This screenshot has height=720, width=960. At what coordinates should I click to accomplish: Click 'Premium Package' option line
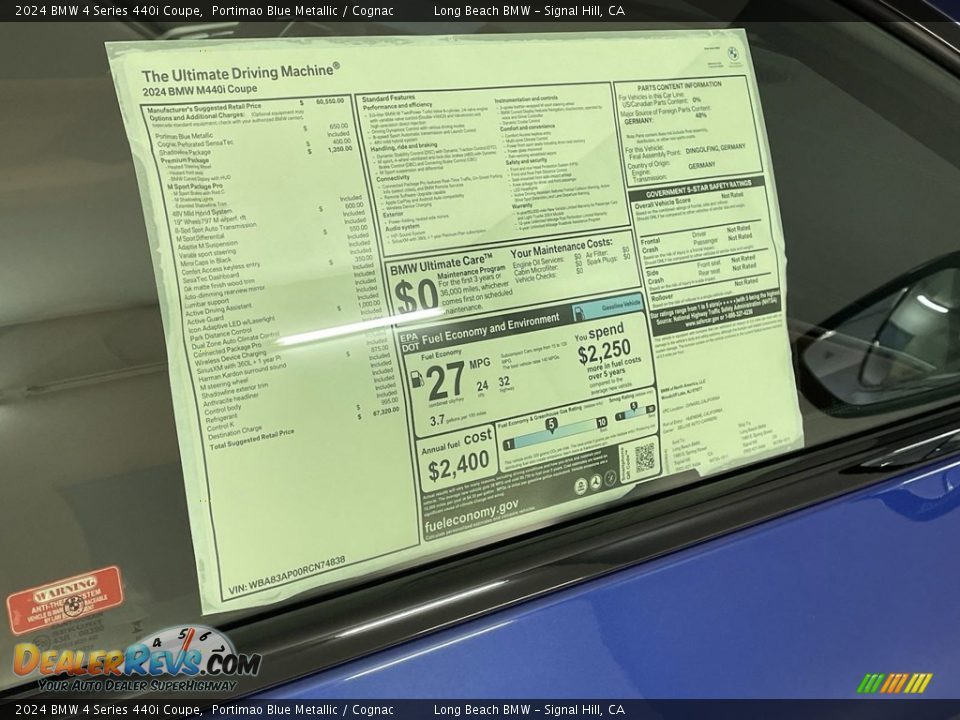click(x=184, y=160)
